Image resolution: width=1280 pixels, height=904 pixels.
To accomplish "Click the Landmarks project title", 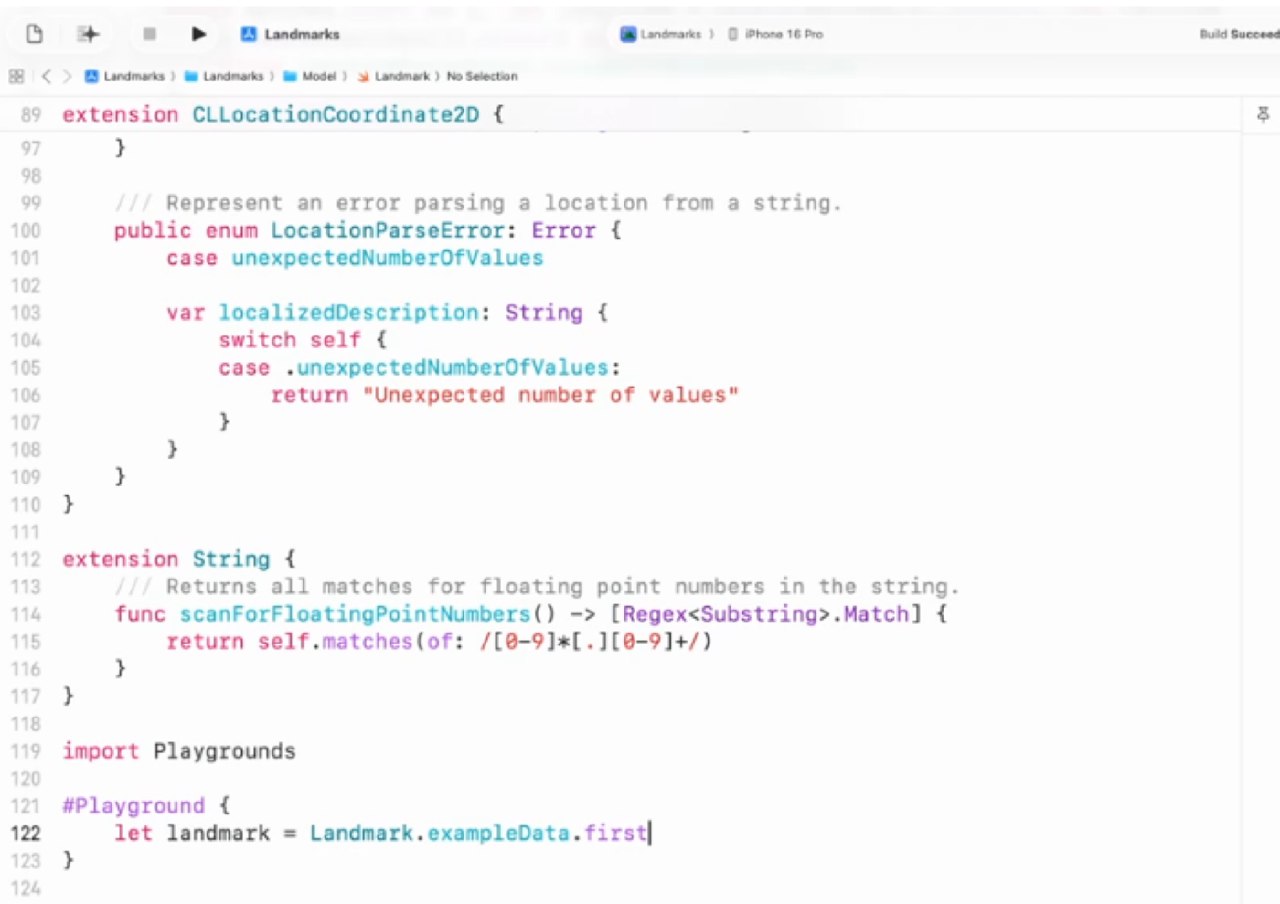I will (x=301, y=34).
